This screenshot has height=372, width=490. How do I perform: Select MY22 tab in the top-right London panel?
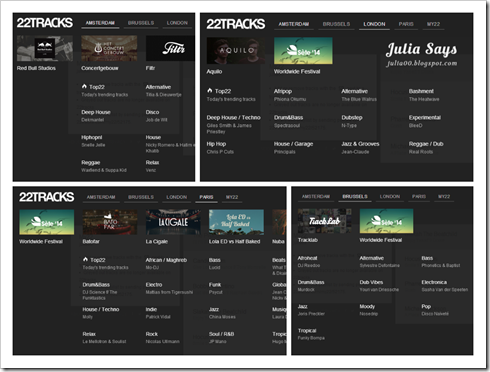pyautogui.click(x=433, y=24)
